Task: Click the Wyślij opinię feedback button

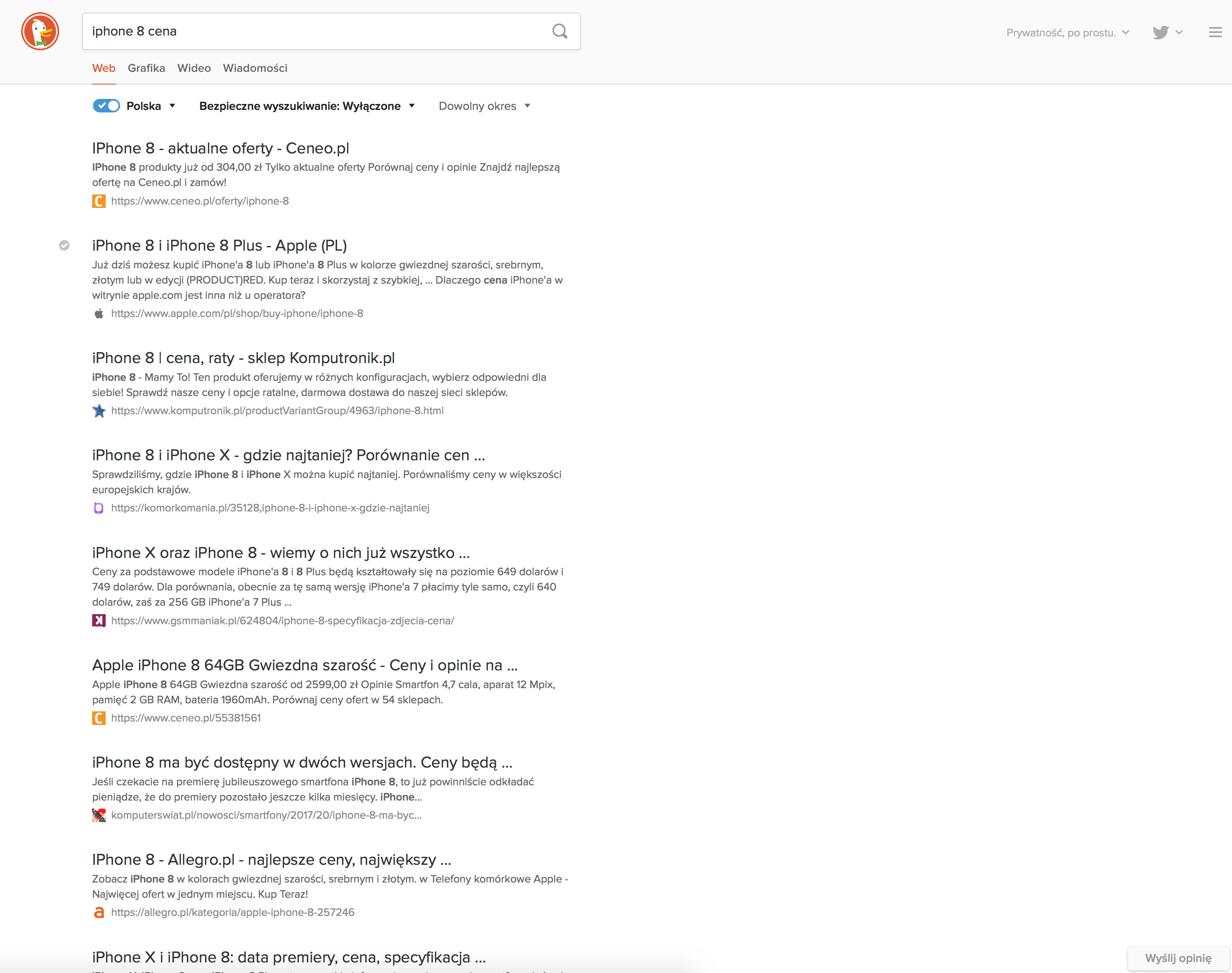Action: tap(1178, 958)
